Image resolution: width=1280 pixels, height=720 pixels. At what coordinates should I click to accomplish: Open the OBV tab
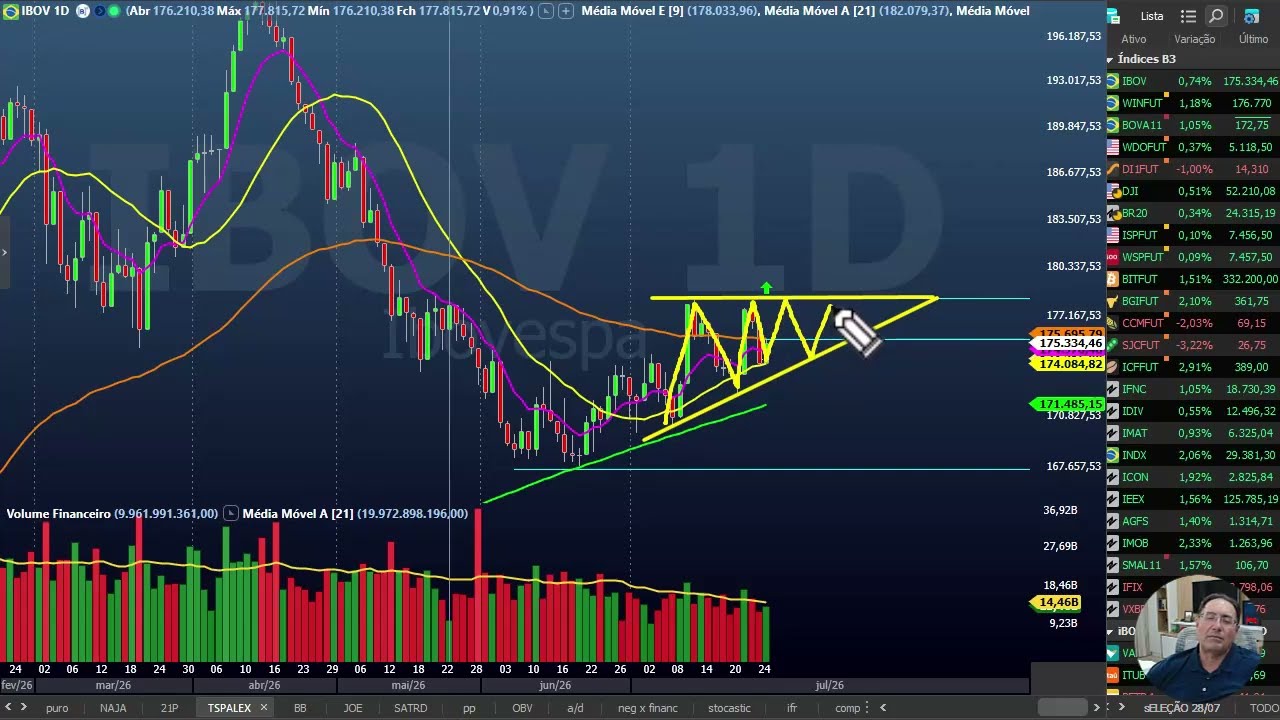click(x=522, y=708)
